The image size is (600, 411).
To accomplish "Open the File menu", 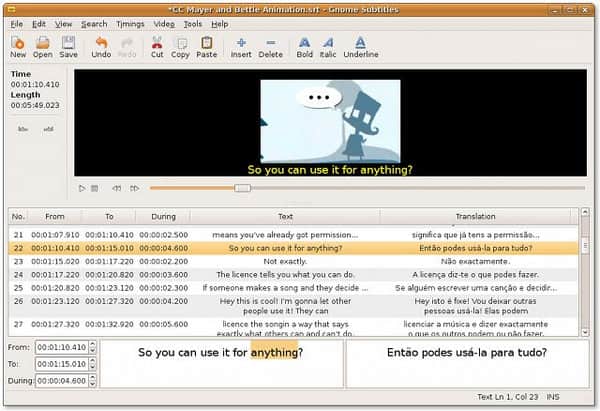I will coord(16,24).
